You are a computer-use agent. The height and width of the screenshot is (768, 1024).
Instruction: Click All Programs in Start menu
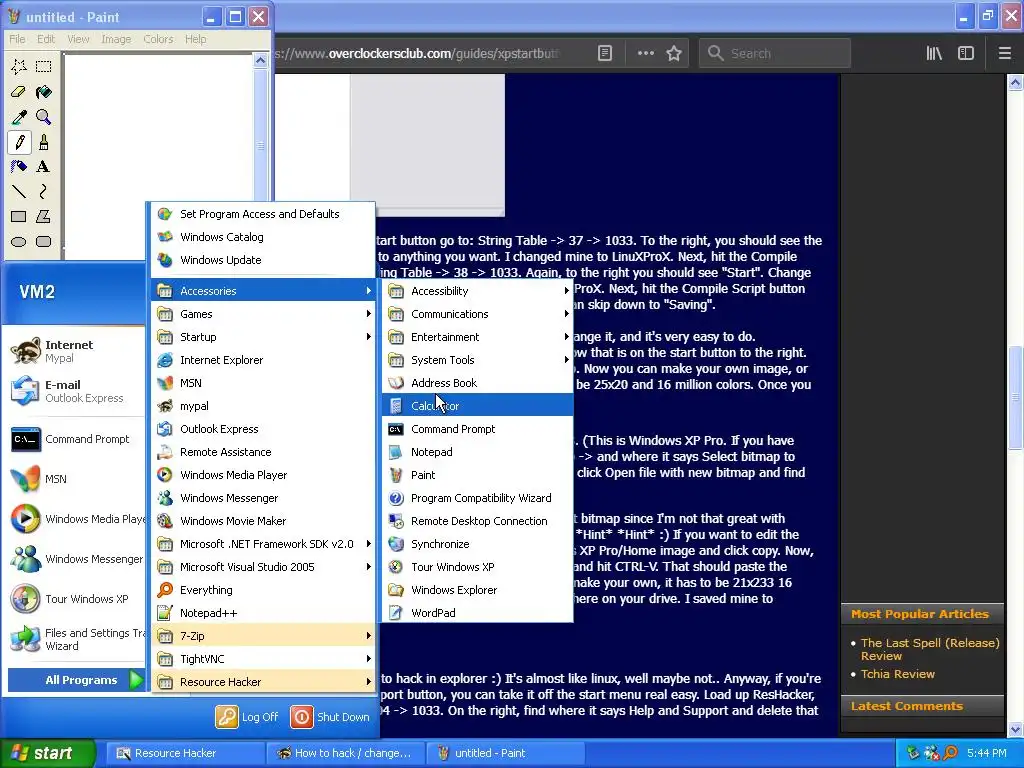click(76, 680)
